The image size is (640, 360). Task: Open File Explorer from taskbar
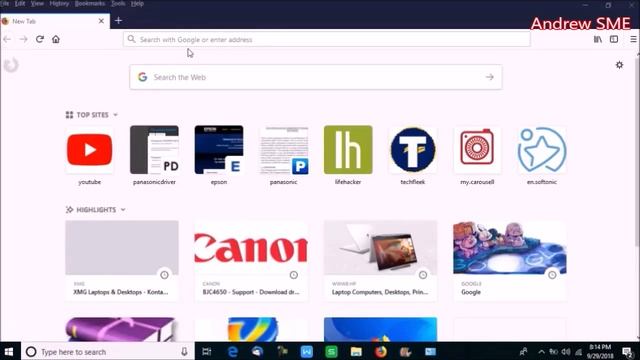[356, 351]
